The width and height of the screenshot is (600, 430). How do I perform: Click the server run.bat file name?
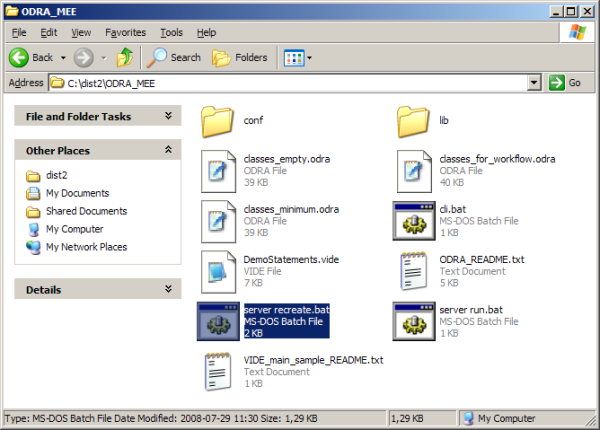tap(471, 309)
